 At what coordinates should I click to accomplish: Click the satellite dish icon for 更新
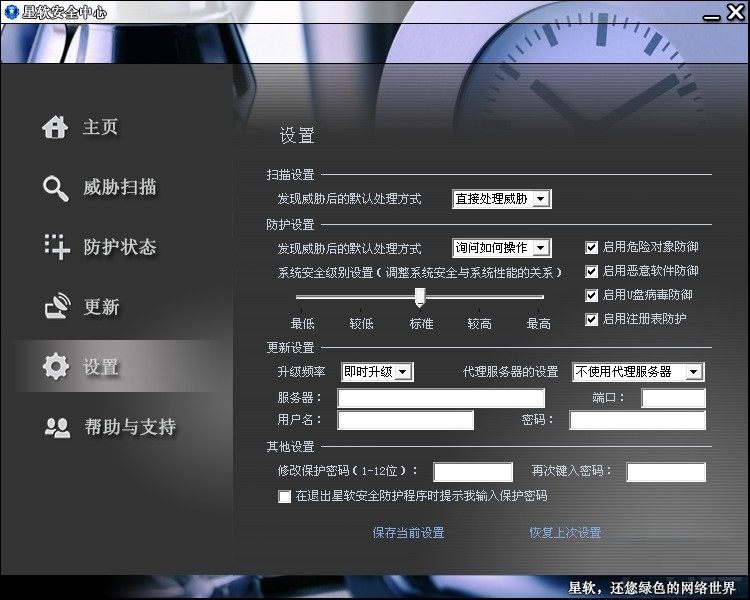pos(57,306)
